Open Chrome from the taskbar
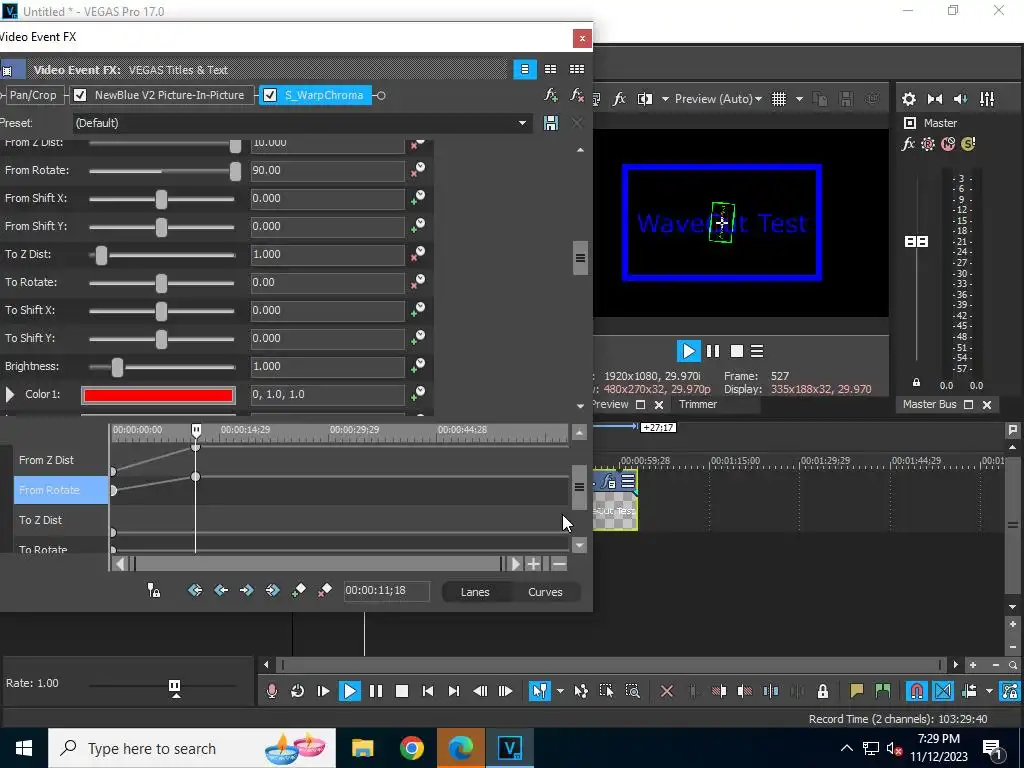 click(411, 748)
